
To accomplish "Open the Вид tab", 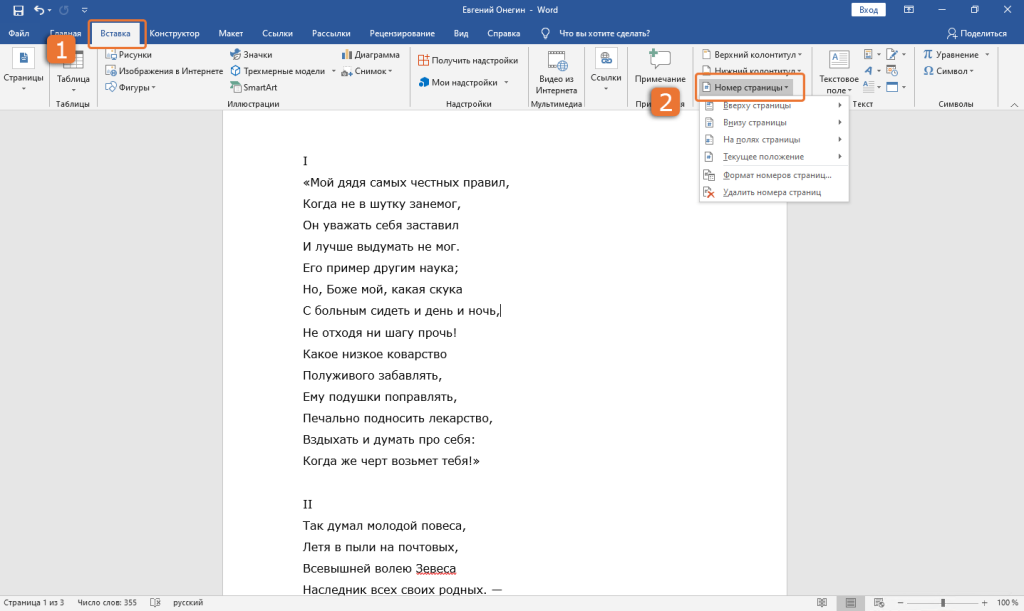I will click(461, 33).
